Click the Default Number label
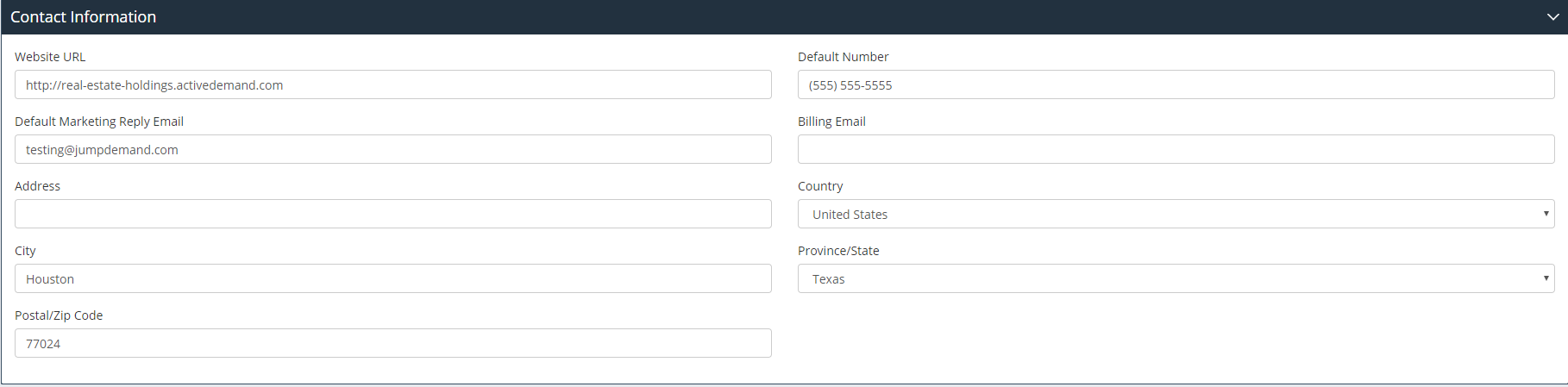Viewport: 1568px width, 387px height. (843, 57)
